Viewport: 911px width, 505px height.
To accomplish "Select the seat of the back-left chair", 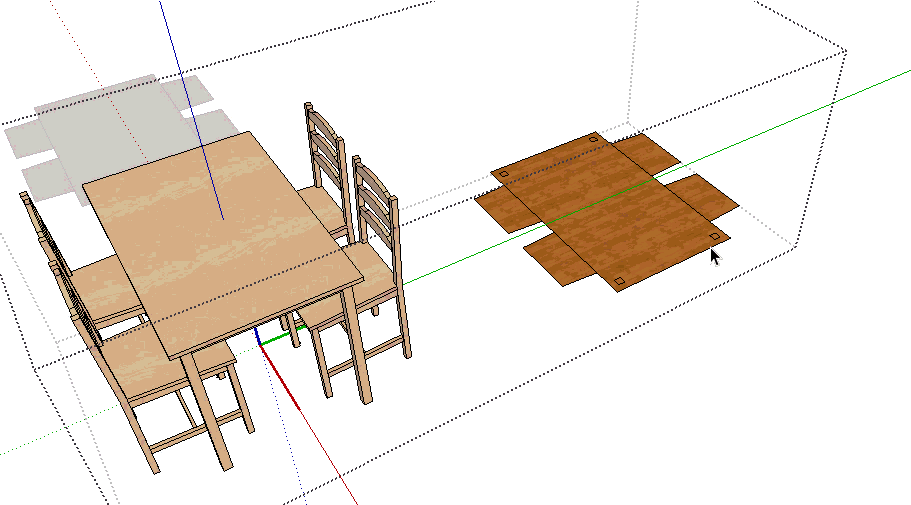I will 98,285.
